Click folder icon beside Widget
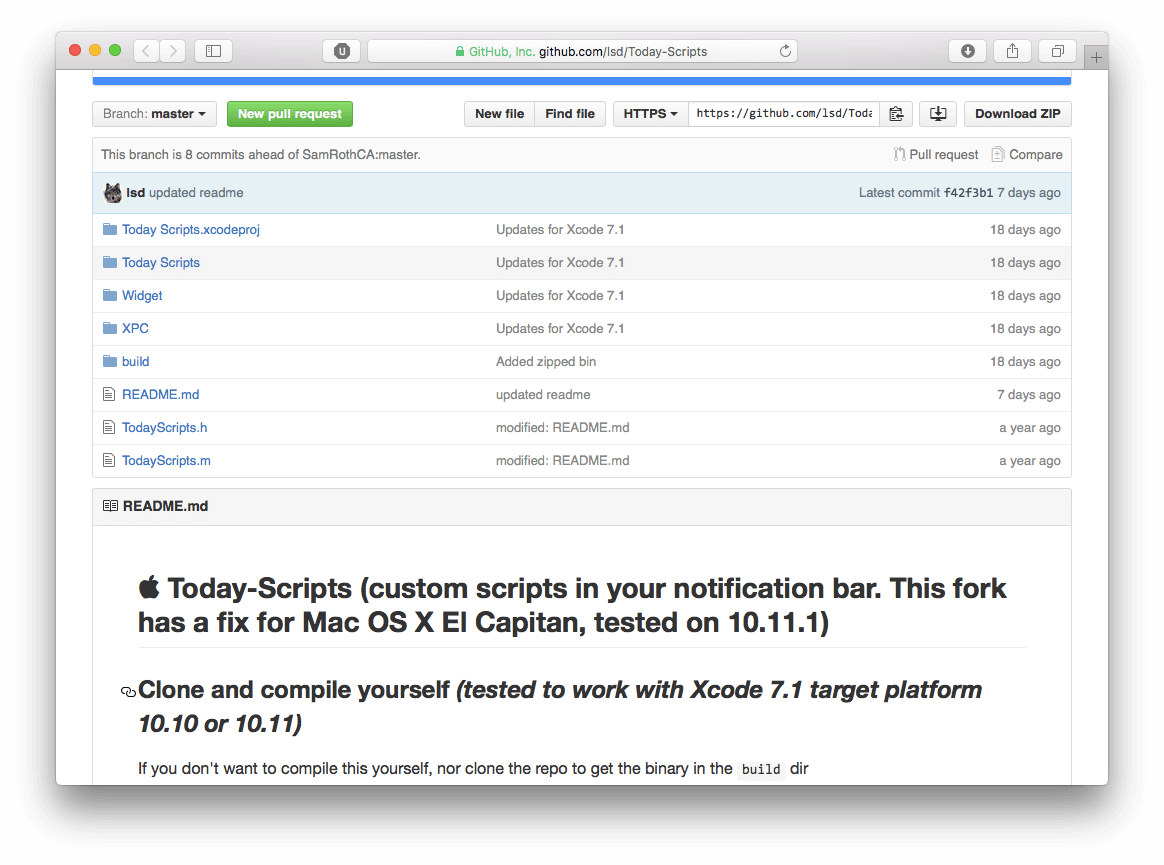1164x865 pixels. point(110,295)
